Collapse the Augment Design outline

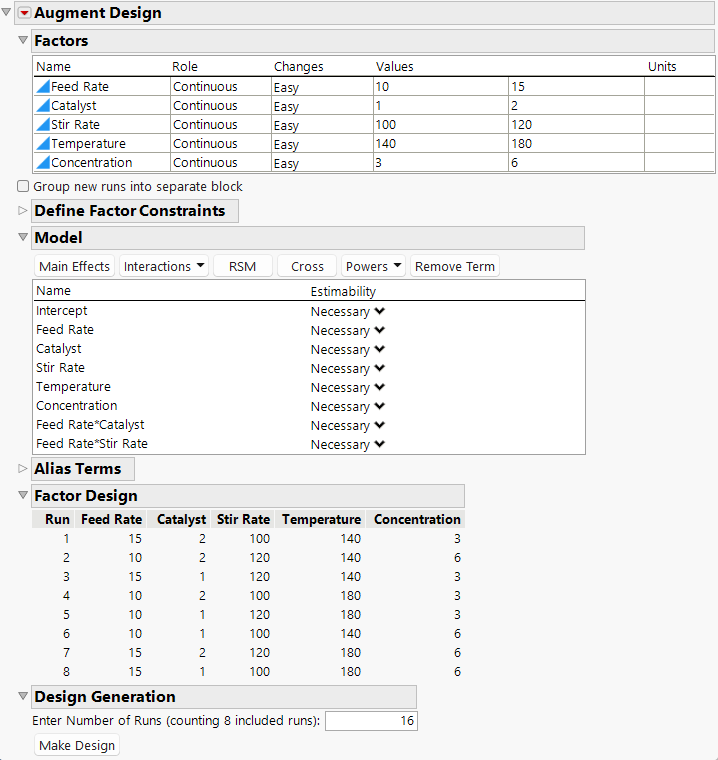(x=6, y=12)
